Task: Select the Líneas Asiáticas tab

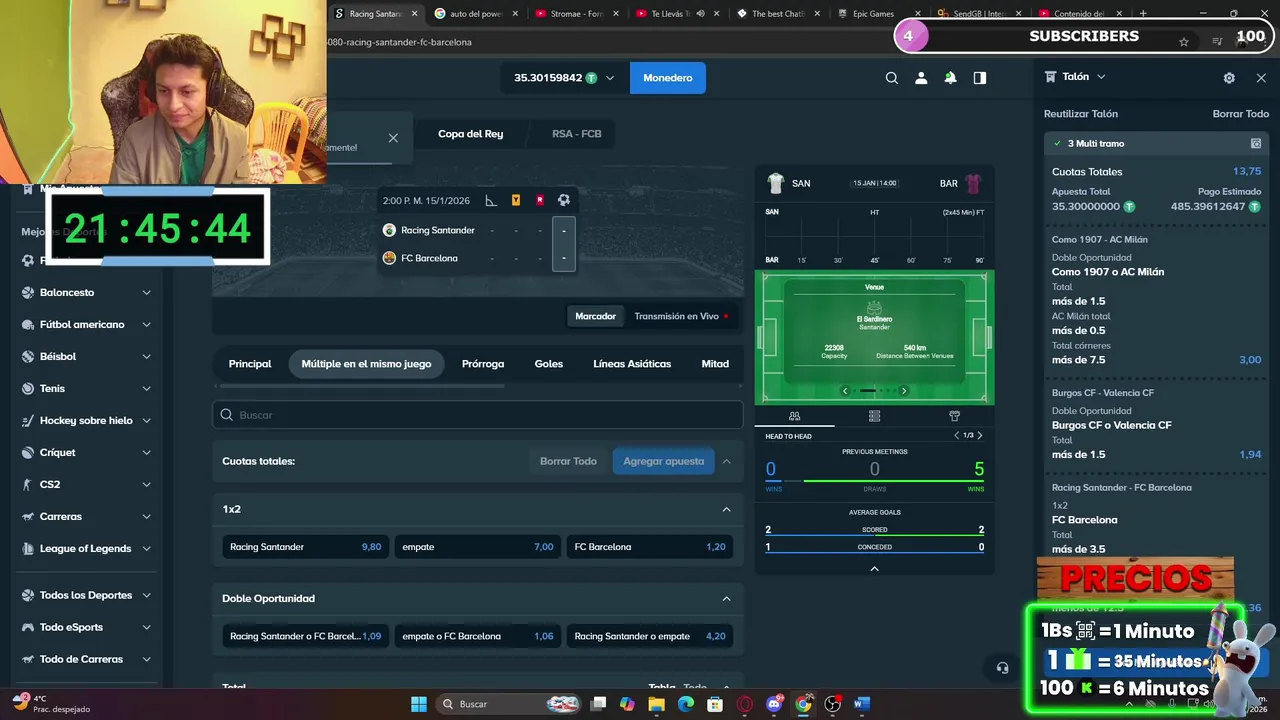Action: coord(632,364)
